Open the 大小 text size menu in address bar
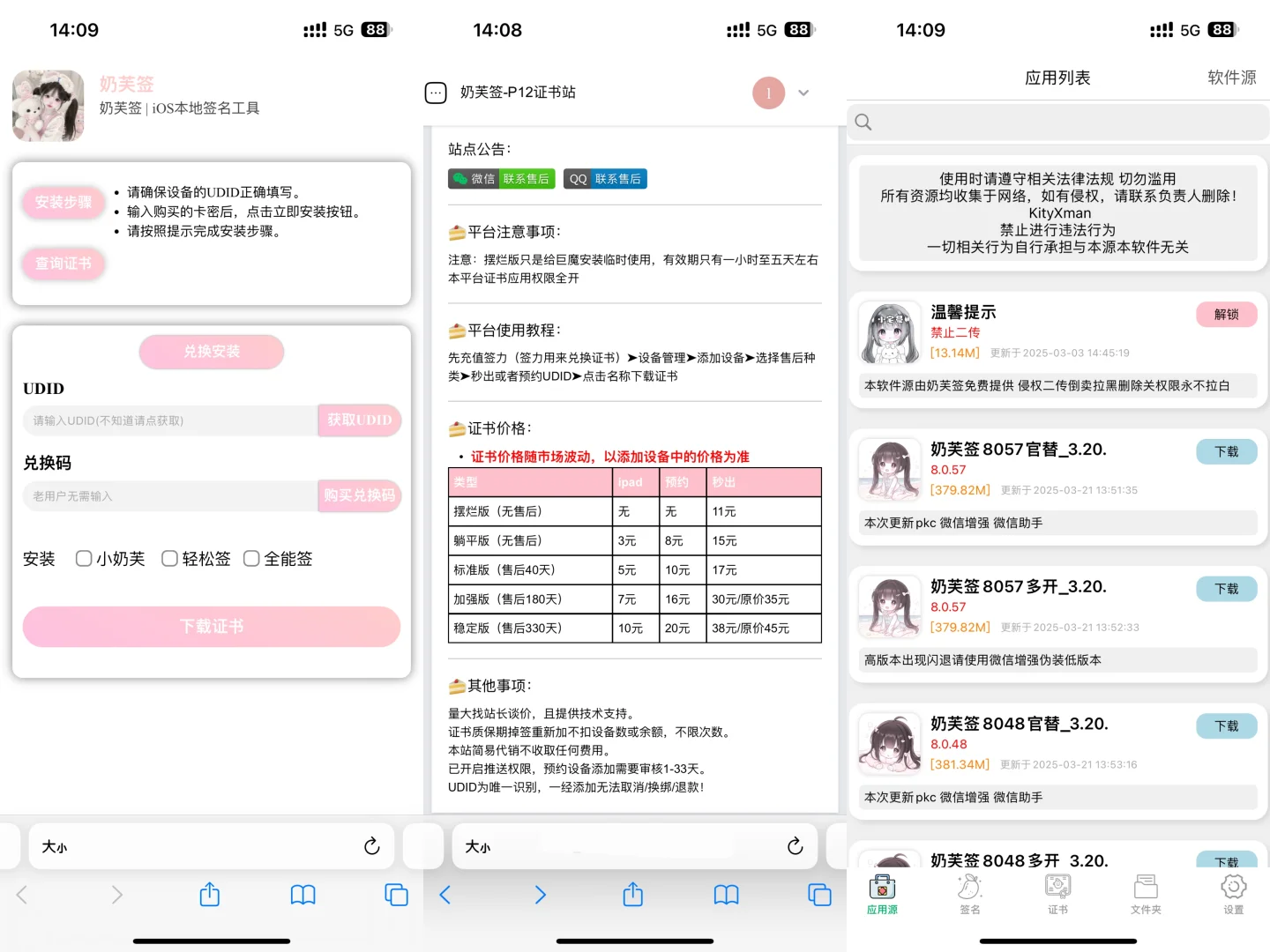Viewport: 1270px width, 952px height. pos(54,845)
